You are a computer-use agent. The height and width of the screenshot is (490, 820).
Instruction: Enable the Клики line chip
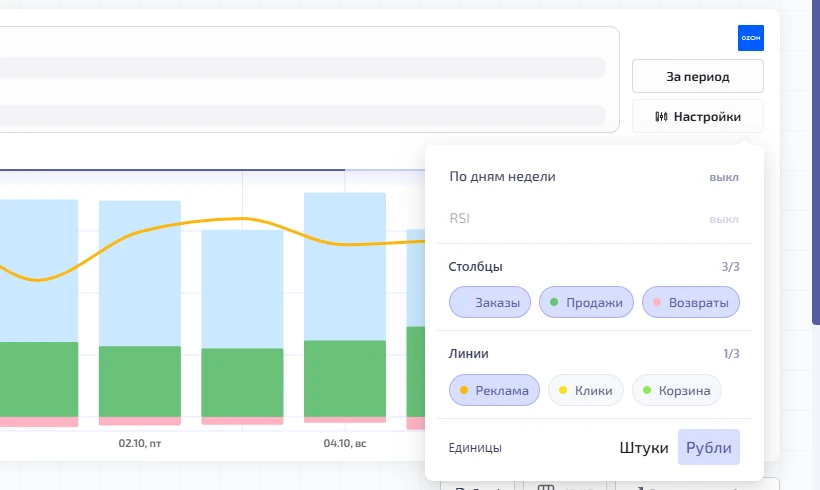[586, 390]
